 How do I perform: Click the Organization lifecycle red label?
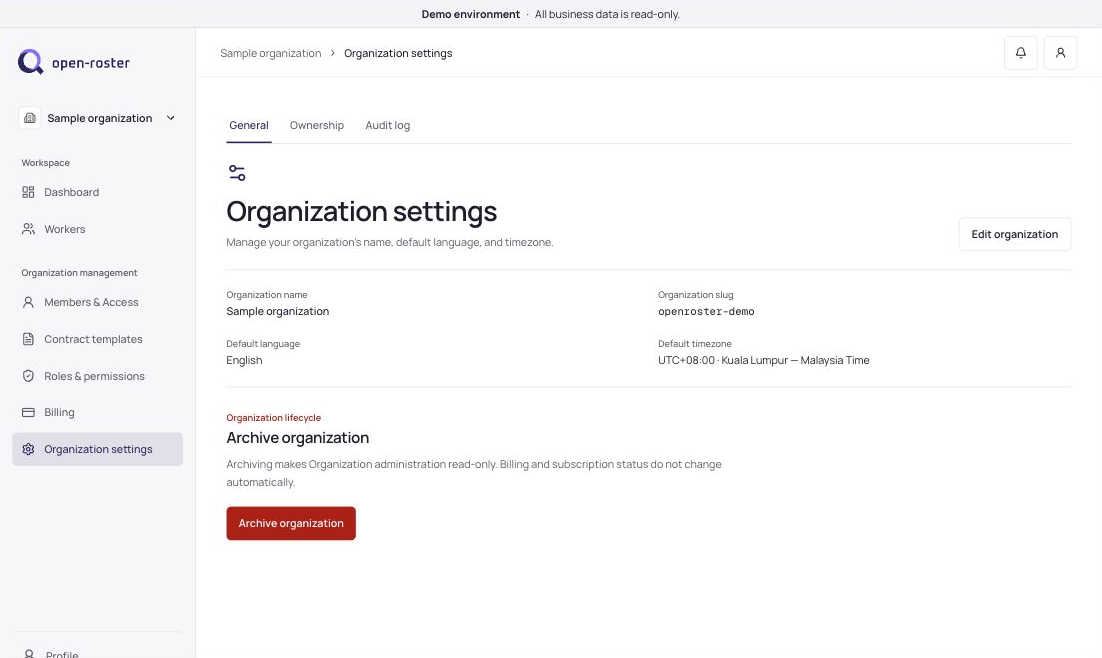click(x=273, y=418)
